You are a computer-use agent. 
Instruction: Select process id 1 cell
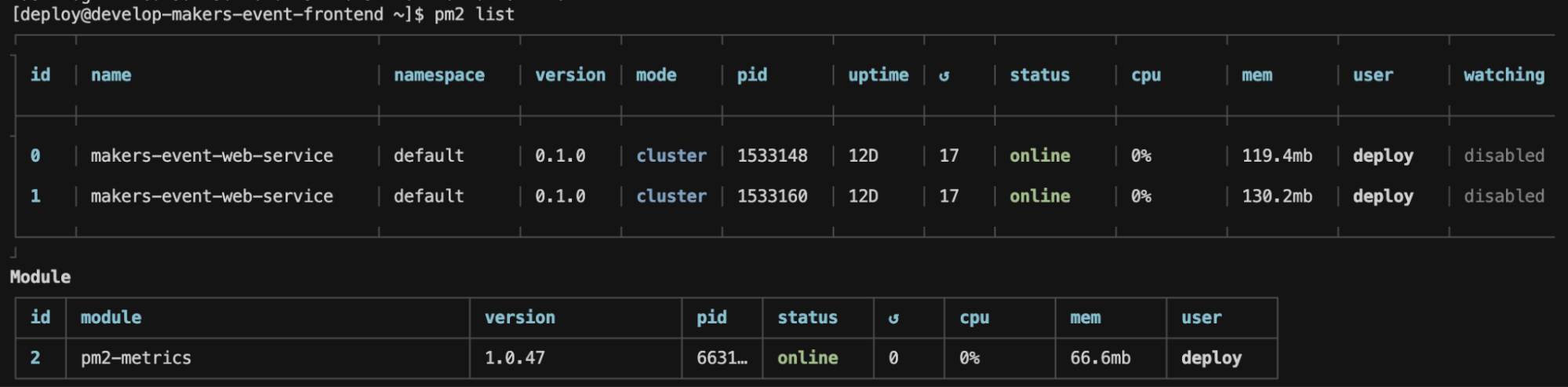click(35, 196)
